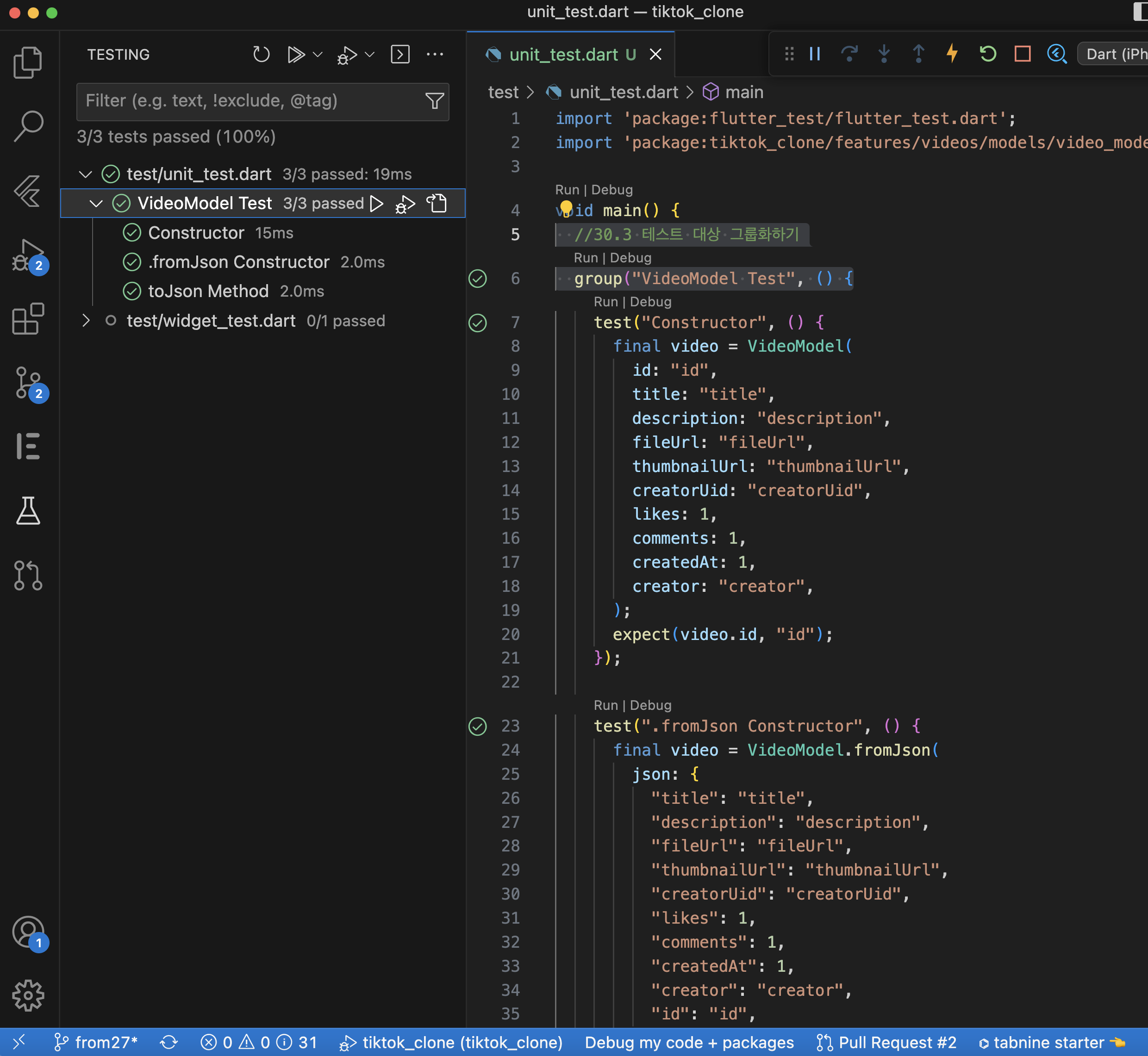
Task: Collapse the test/unit_test.dart tree node
Action: click(x=86, y=174)
